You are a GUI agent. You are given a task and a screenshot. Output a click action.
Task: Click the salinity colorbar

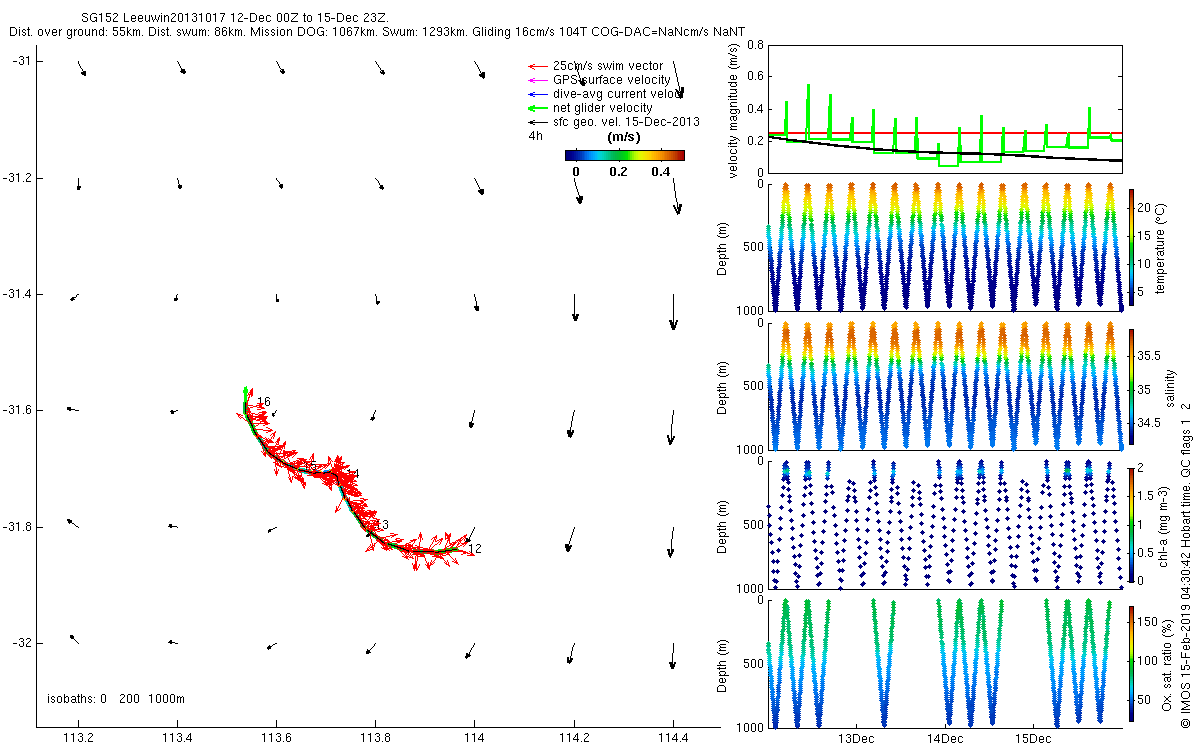point(1132,385)
